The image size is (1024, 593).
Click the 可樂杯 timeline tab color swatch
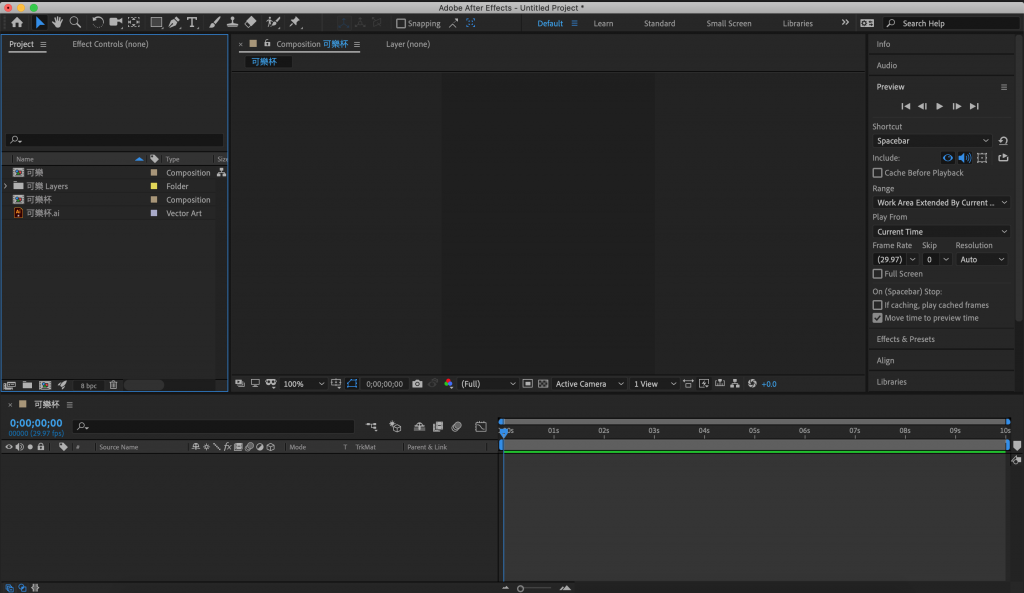point(22,405)
